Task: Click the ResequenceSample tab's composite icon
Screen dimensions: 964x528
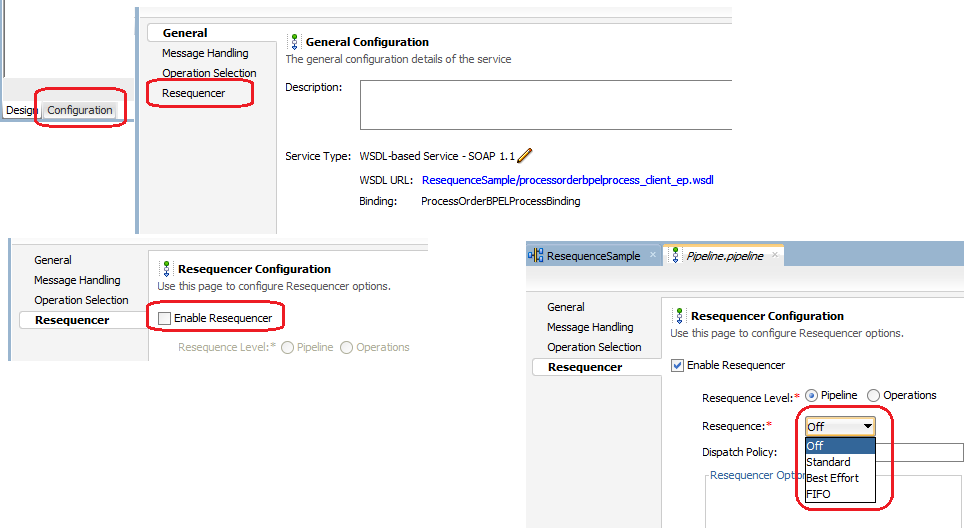Action: tap(536, 256)
